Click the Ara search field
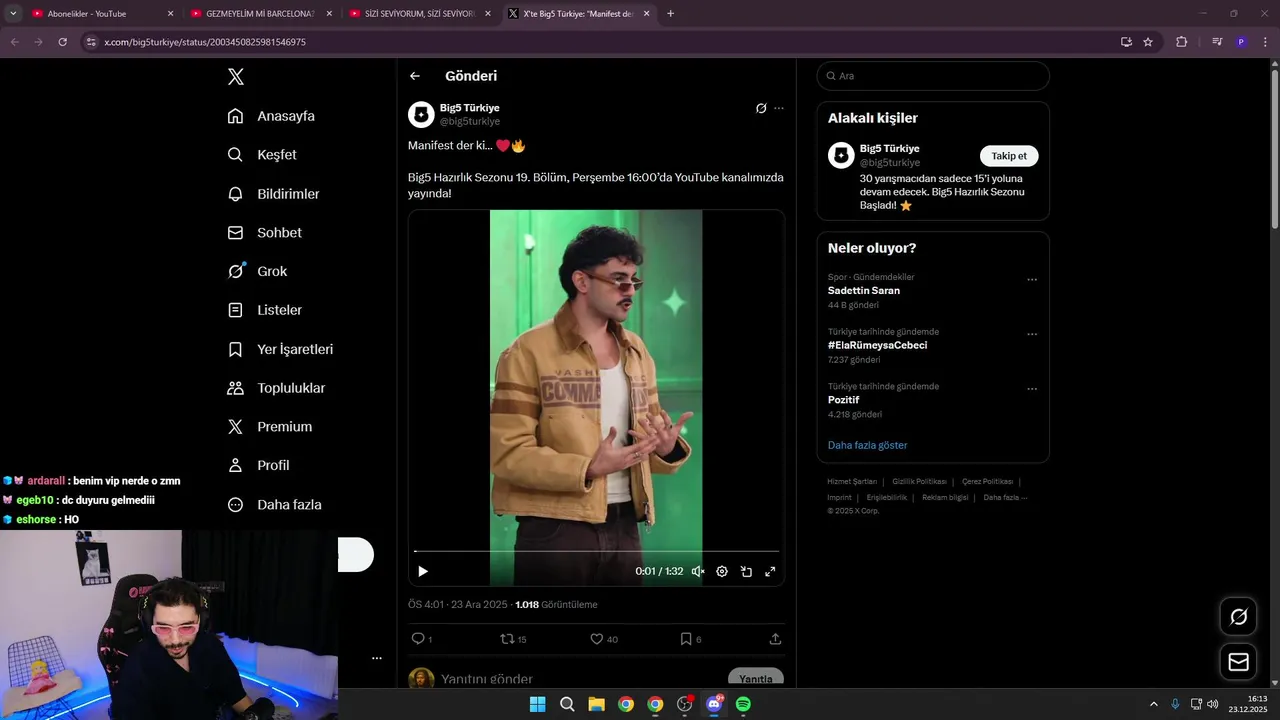 tap(933, 76)
